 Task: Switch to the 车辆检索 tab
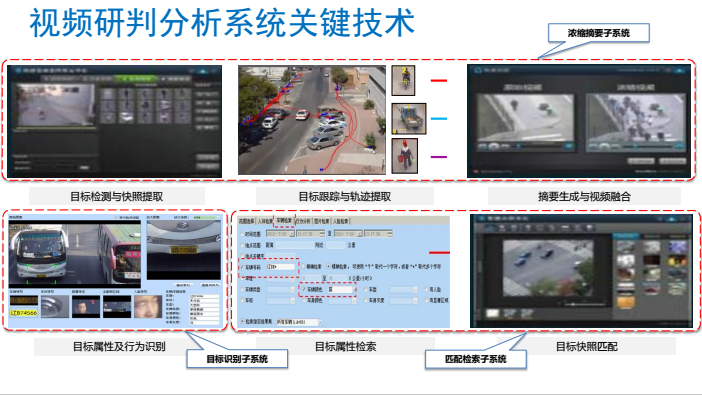click(x=284, y=220)
